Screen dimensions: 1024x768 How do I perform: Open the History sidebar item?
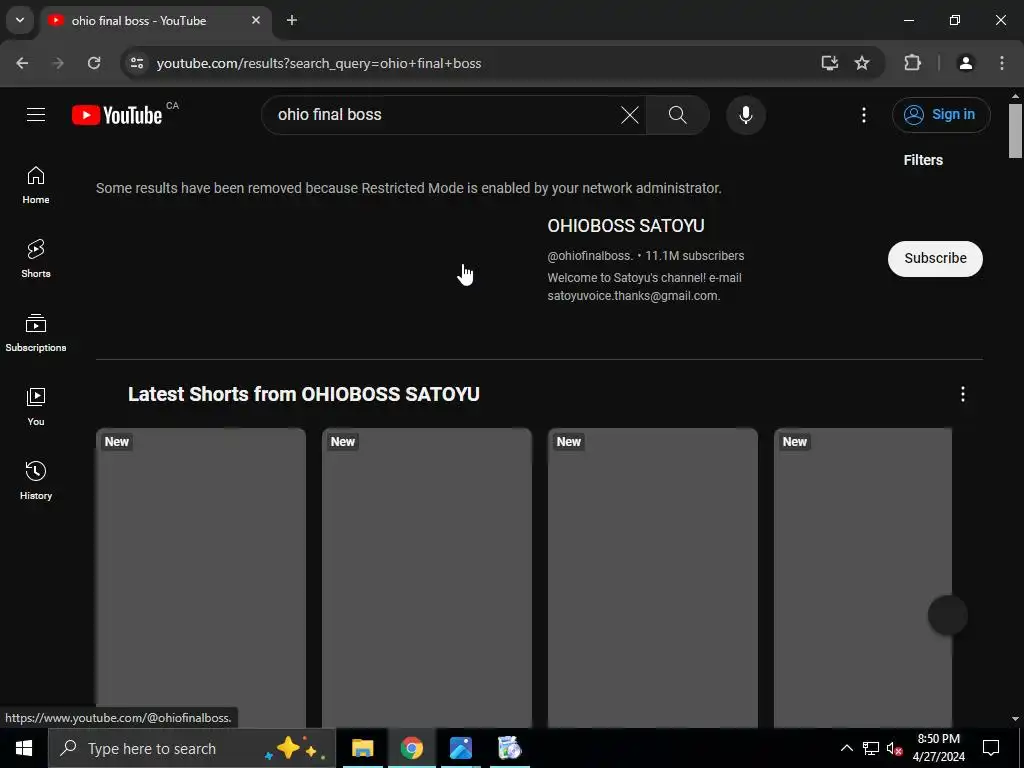pos(36,481)
